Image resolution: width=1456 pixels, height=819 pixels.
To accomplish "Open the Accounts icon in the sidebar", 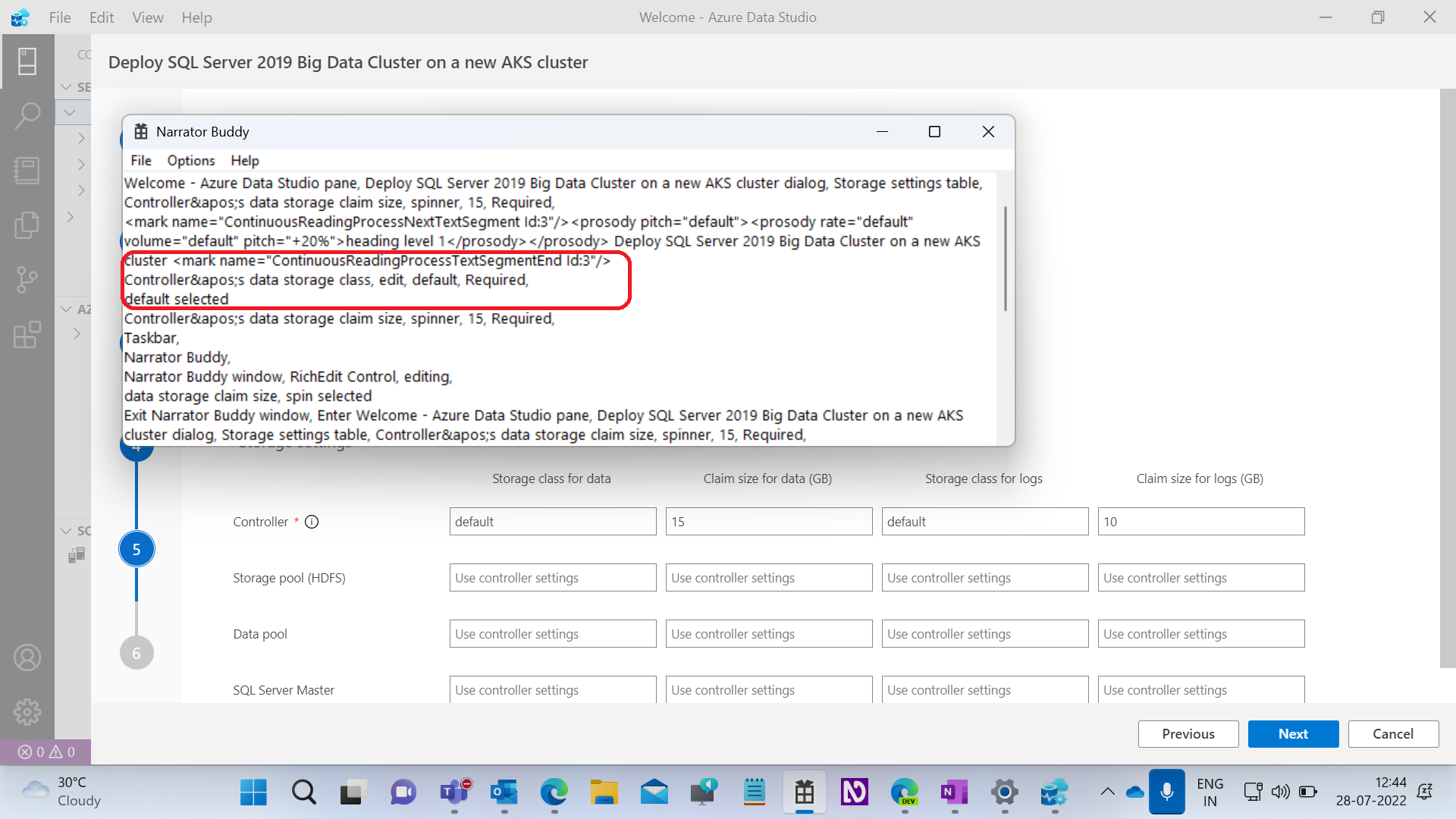I will (x=28, y=657).
